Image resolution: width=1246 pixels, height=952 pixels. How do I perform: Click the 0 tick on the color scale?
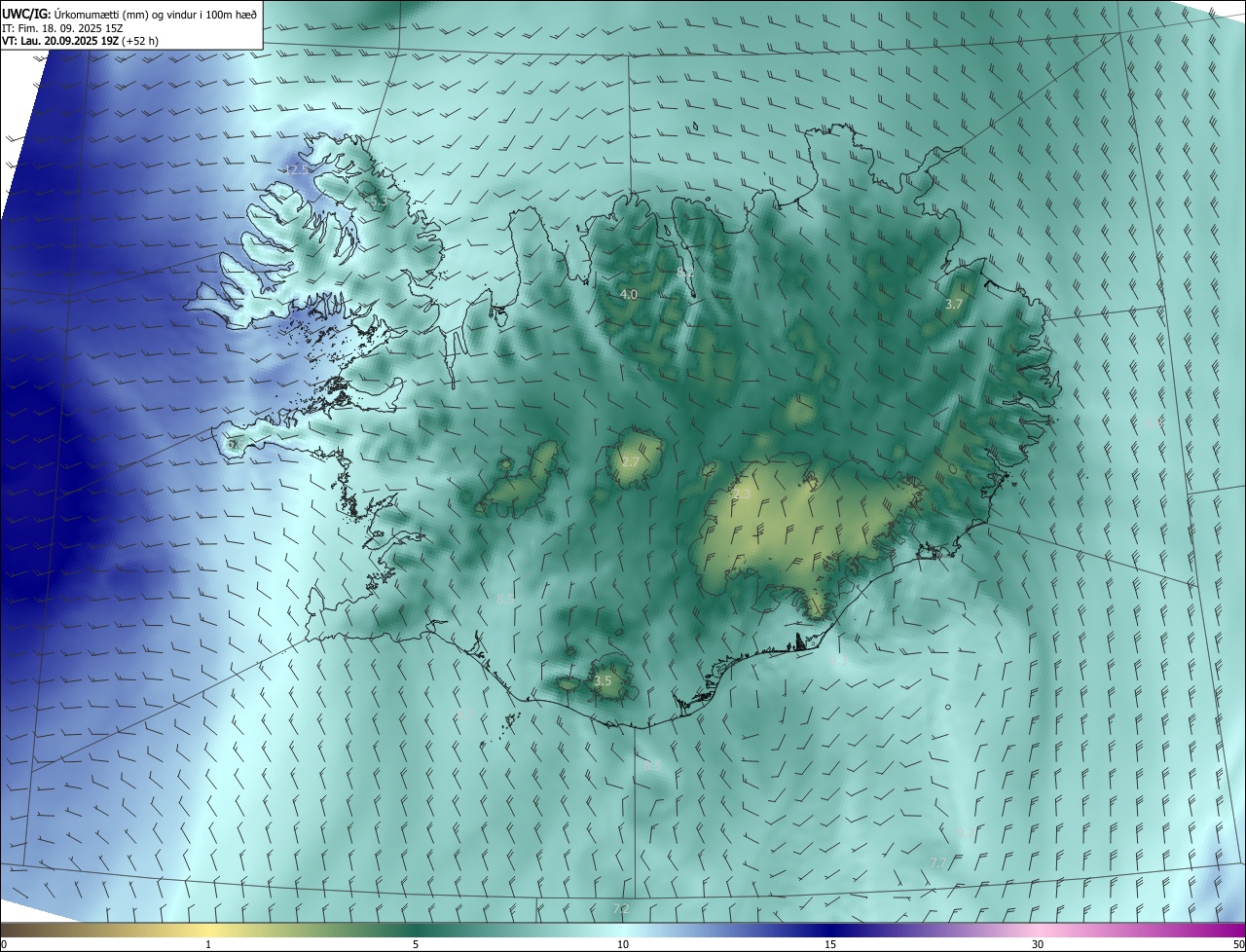pyautogui.click(x=4, y=944)
